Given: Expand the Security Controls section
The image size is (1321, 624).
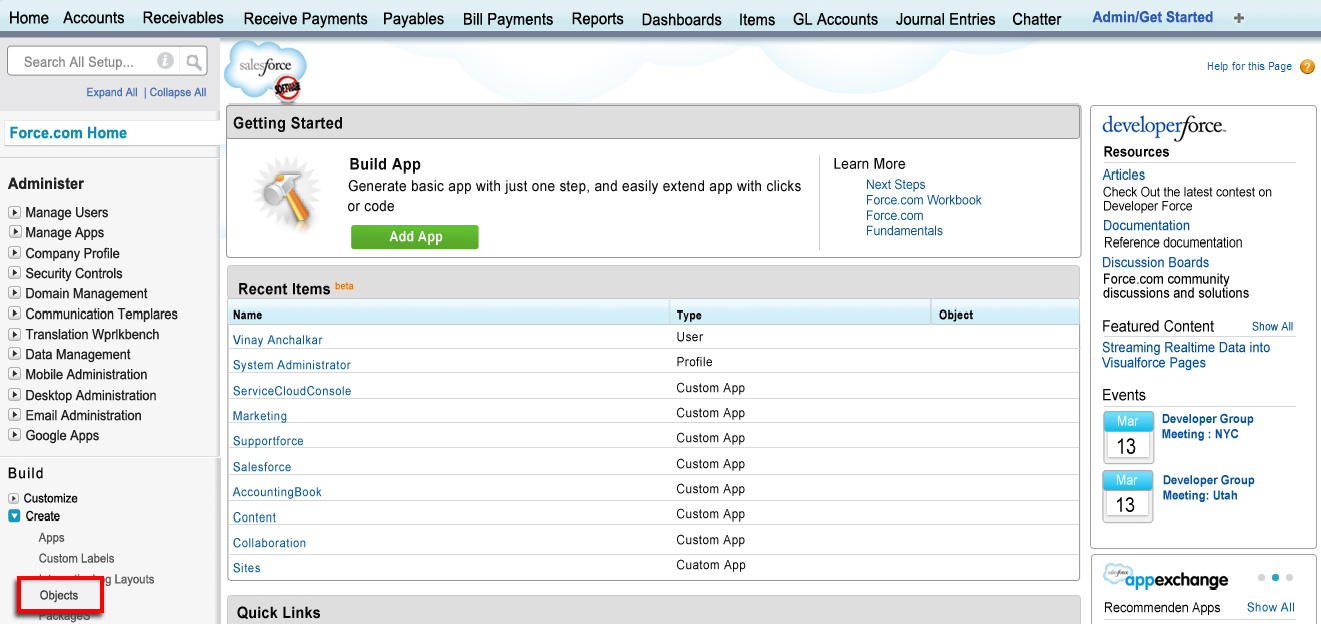Looking at the screenshot, I should [x=14, y=273].
